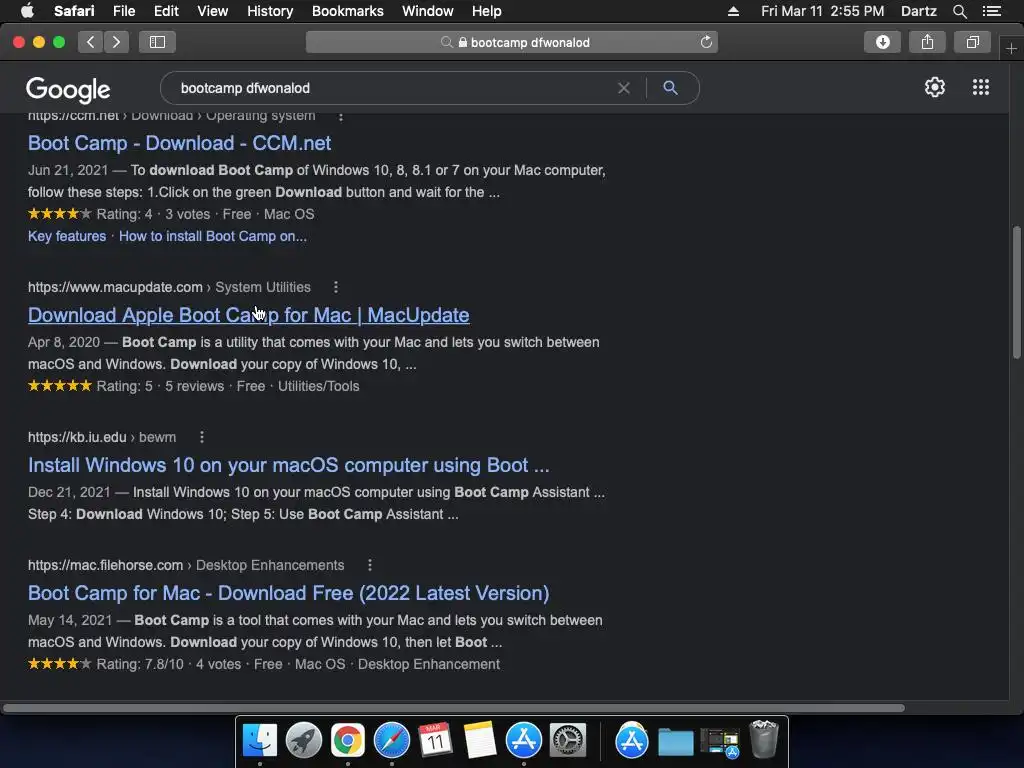Open the Help menu
The image size is (1024, 768).
coord(487,11)
